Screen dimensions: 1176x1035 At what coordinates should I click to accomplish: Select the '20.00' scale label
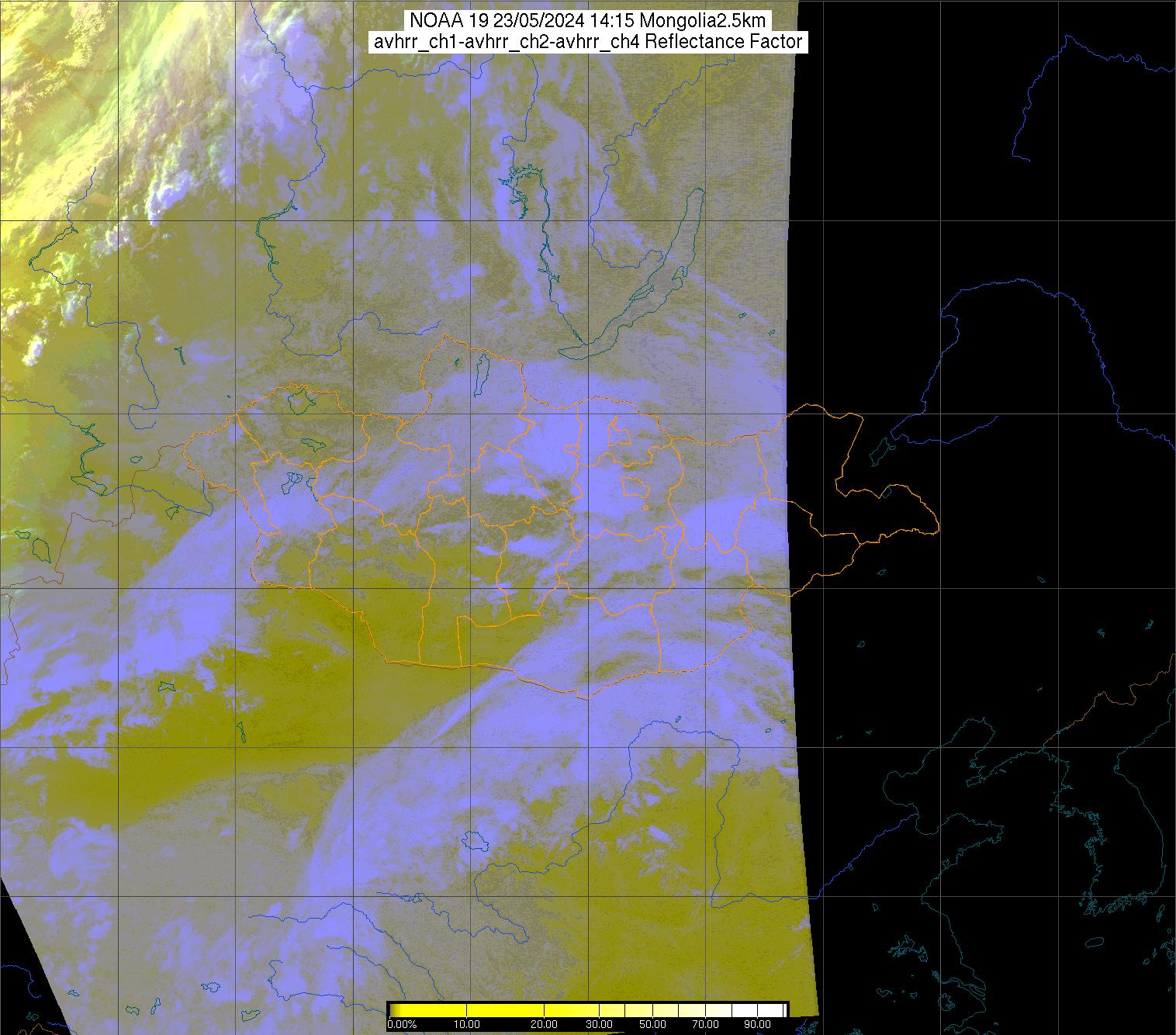(545, 1026)
